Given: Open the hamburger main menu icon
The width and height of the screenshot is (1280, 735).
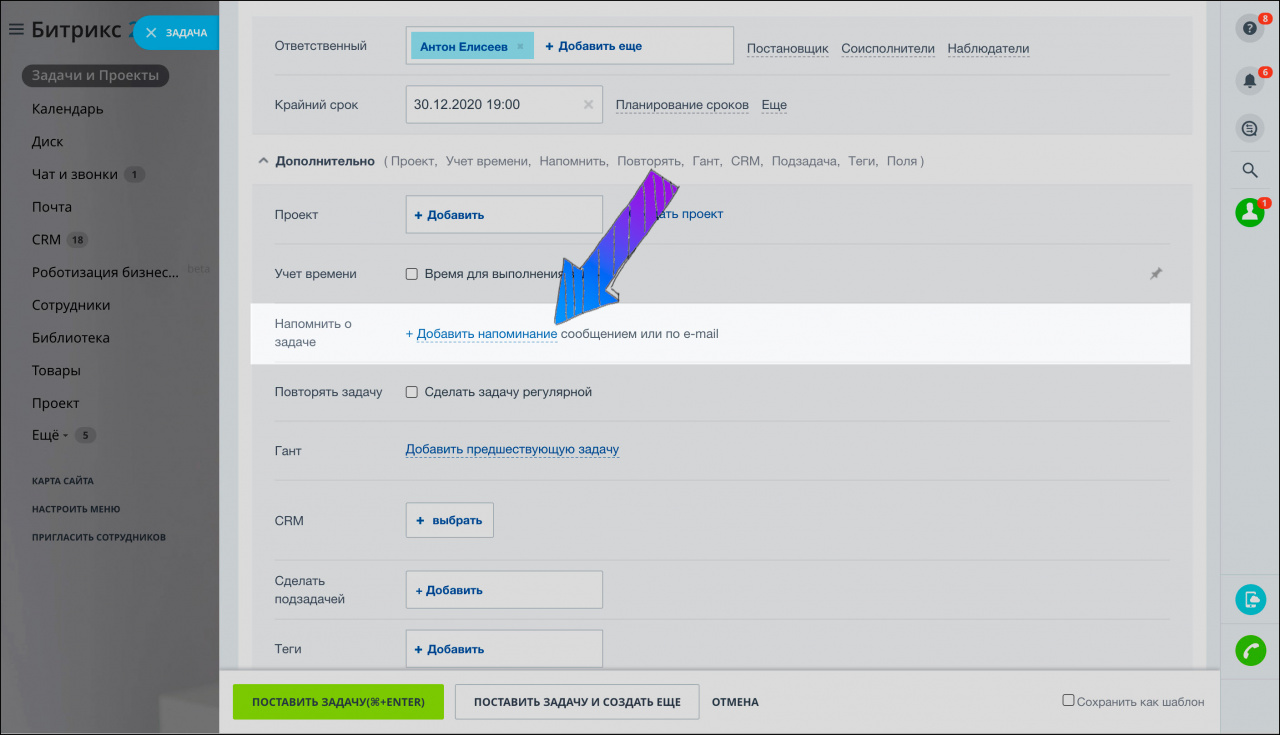Looking at the screenshot, I should [x=16, y=30].
